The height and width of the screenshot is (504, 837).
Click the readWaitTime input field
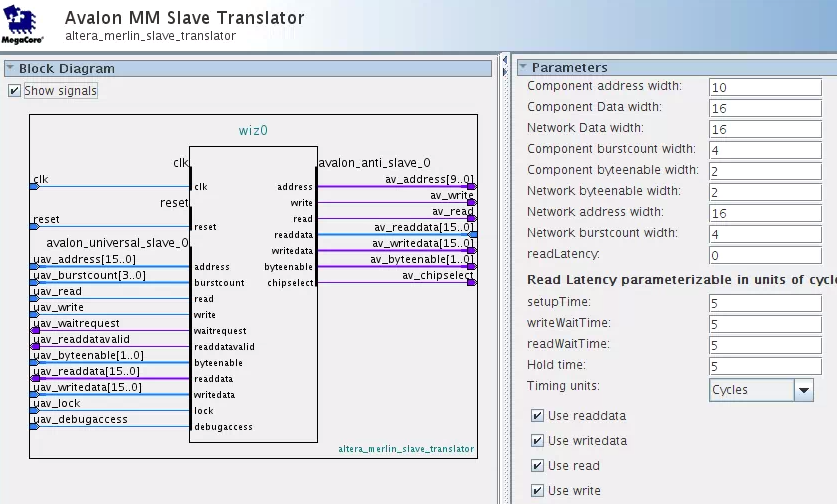pyautogui.click(x=765, y=345)
